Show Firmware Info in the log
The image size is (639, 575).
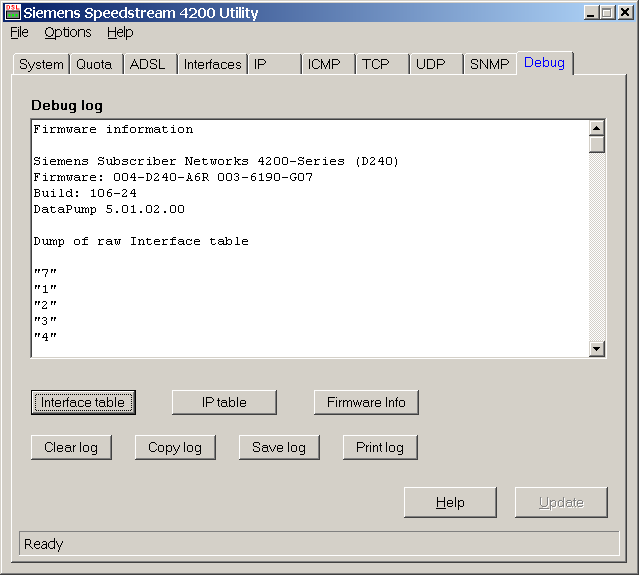pyautogui.click(x=366, y=403)
